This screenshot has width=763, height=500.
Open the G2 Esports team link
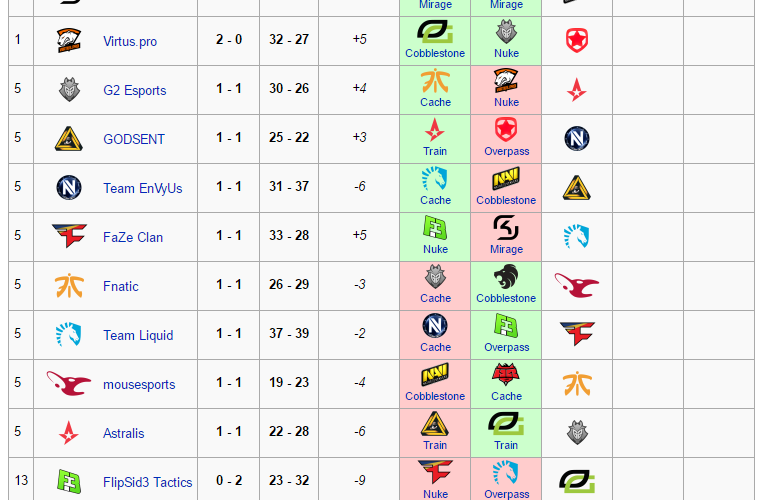coord(135,90)
